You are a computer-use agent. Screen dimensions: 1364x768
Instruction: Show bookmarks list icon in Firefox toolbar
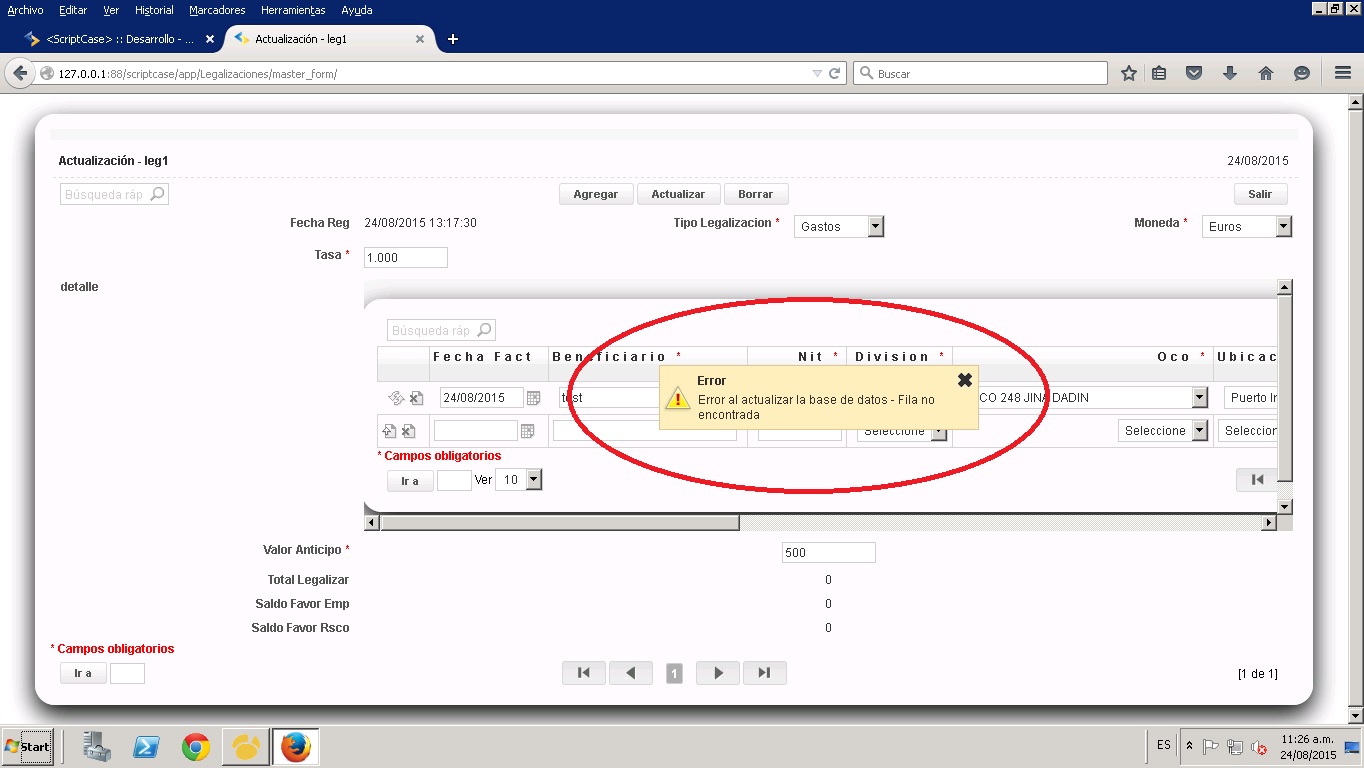(x=1159, y=73)
